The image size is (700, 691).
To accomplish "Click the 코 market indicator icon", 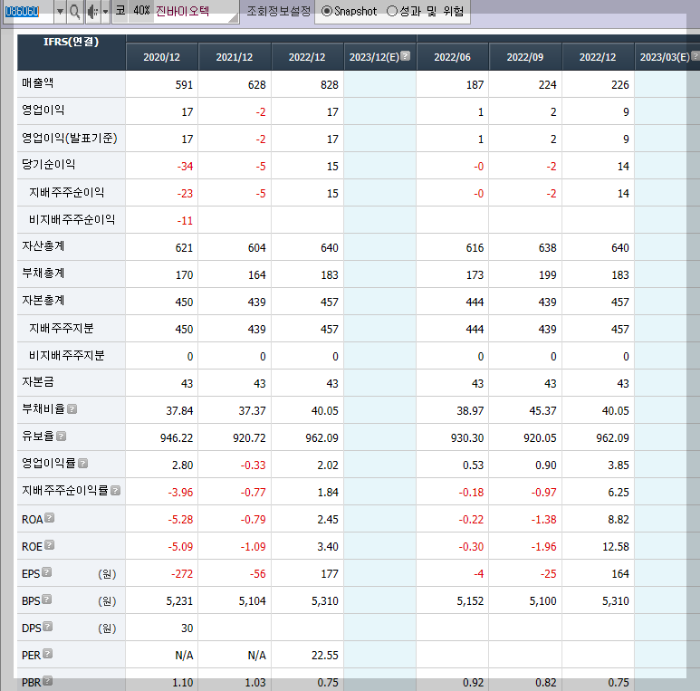I will pos(121,10).
